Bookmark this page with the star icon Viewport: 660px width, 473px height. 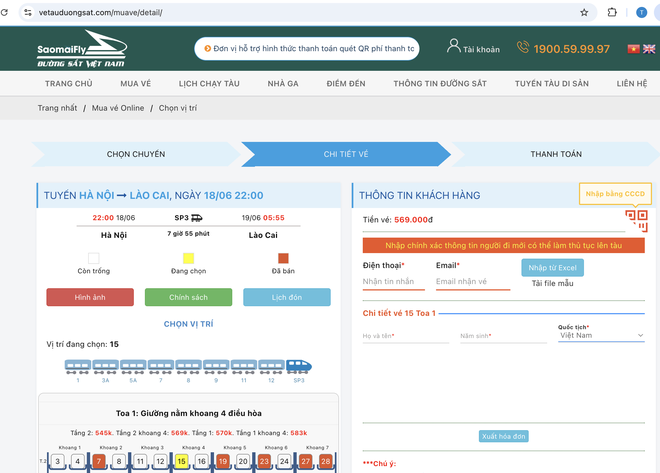584,13
